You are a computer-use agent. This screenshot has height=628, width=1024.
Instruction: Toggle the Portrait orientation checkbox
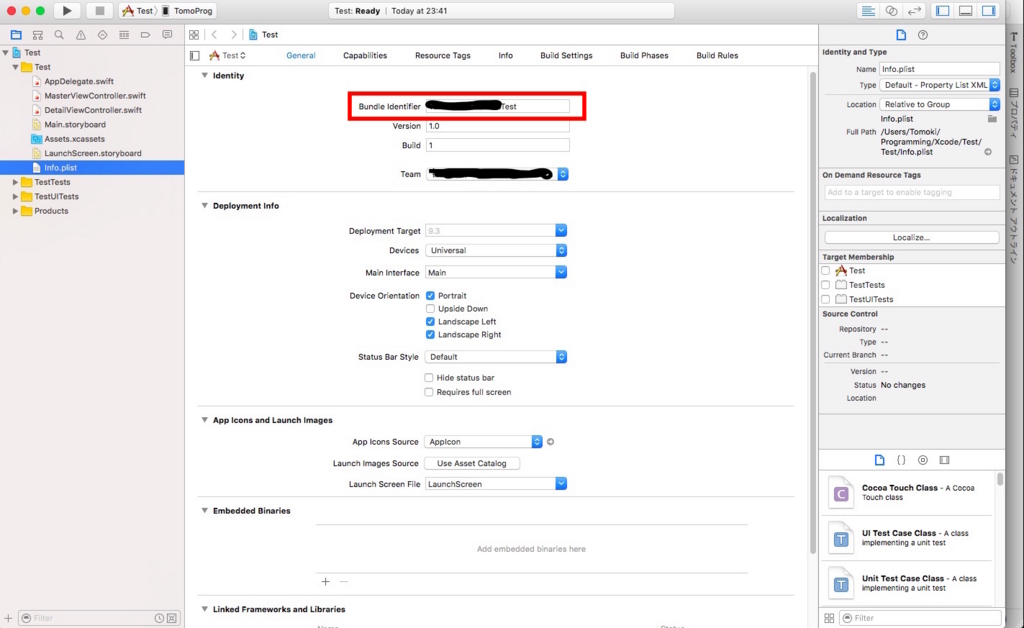click(430, 296)
